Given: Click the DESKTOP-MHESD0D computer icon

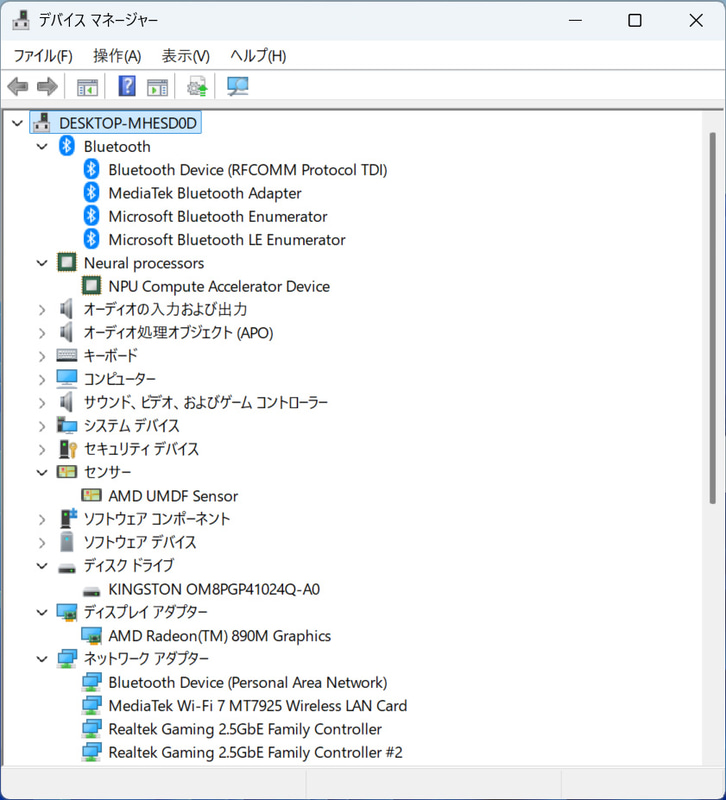Looking at the screenshot, I should point(42,122).
